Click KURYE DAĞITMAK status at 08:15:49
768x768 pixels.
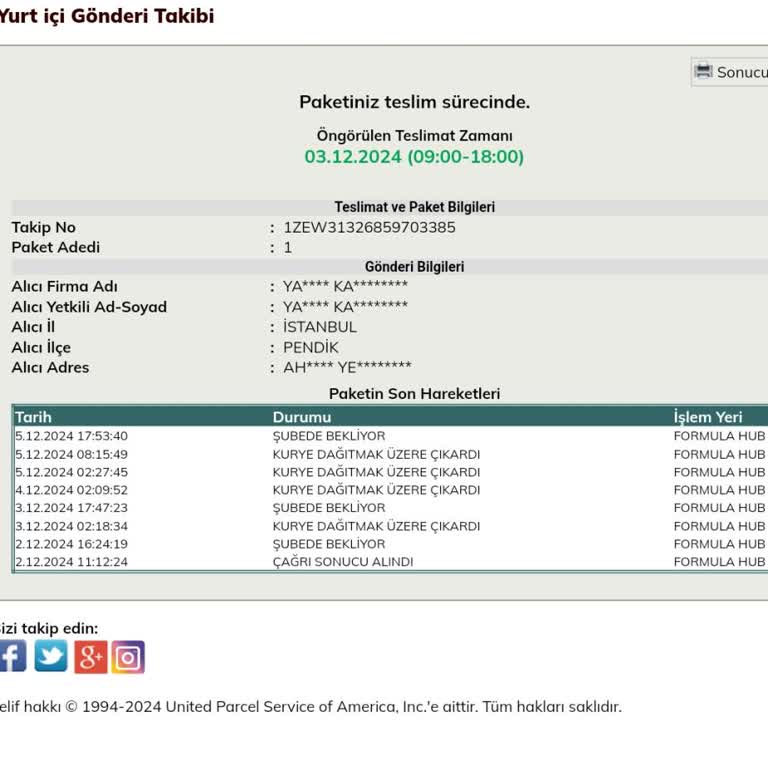[x=376, y=455]
